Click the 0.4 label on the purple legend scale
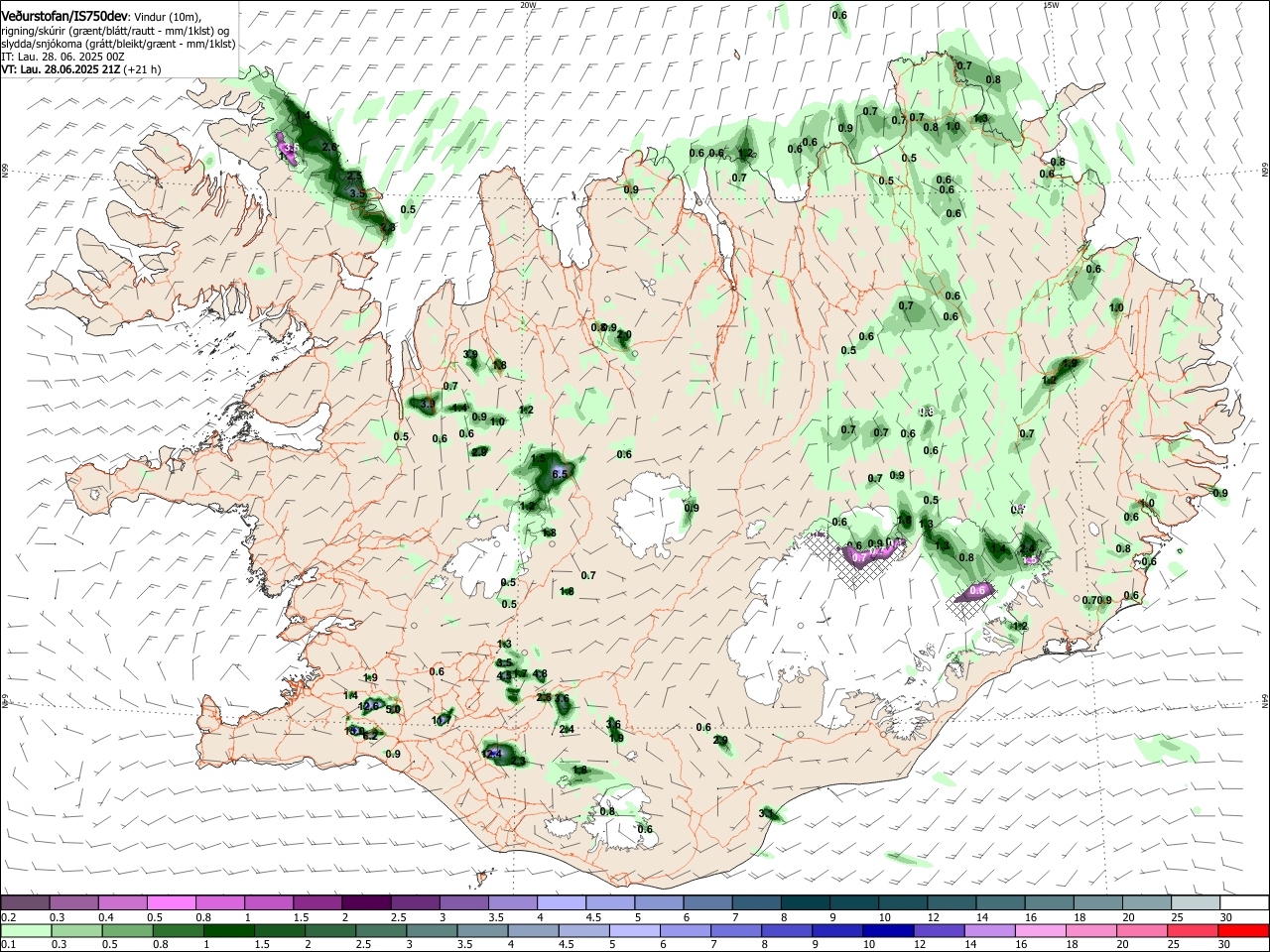Viewport: 1270px width, 952px height. [x=106, y=917]
